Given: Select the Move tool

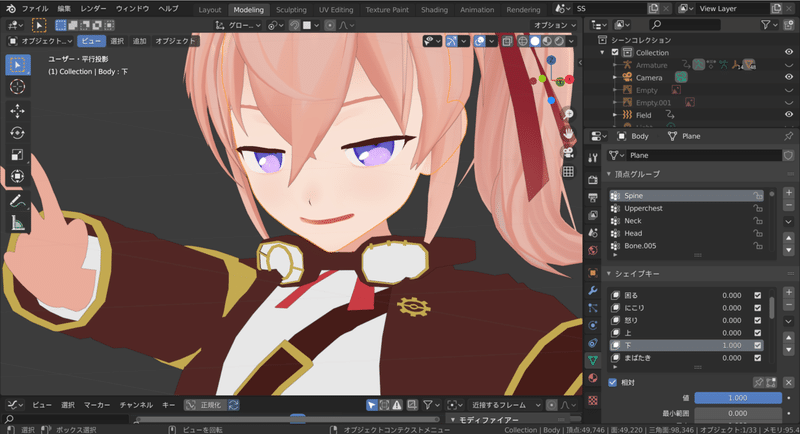Looking at the screenshot, I should tap(17, 111).
